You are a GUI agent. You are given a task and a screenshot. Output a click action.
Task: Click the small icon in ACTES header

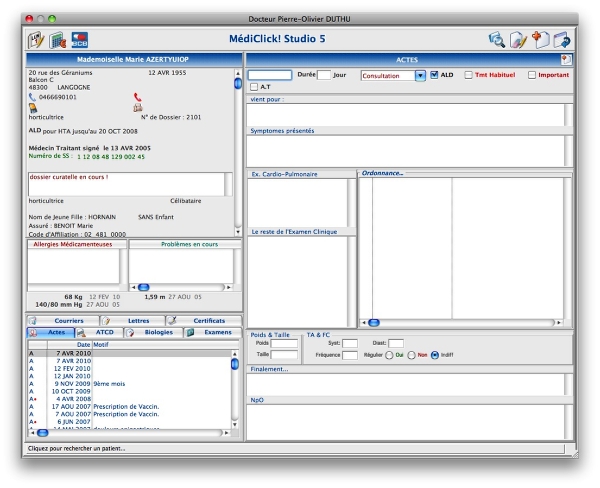(x=566, y=59)
